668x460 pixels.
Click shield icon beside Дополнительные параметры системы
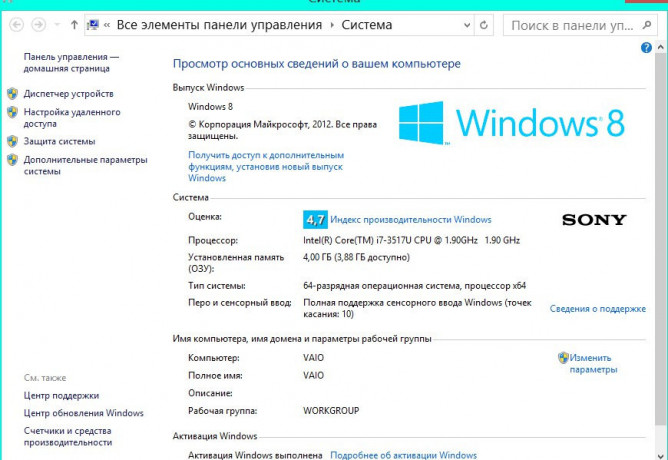12,160
